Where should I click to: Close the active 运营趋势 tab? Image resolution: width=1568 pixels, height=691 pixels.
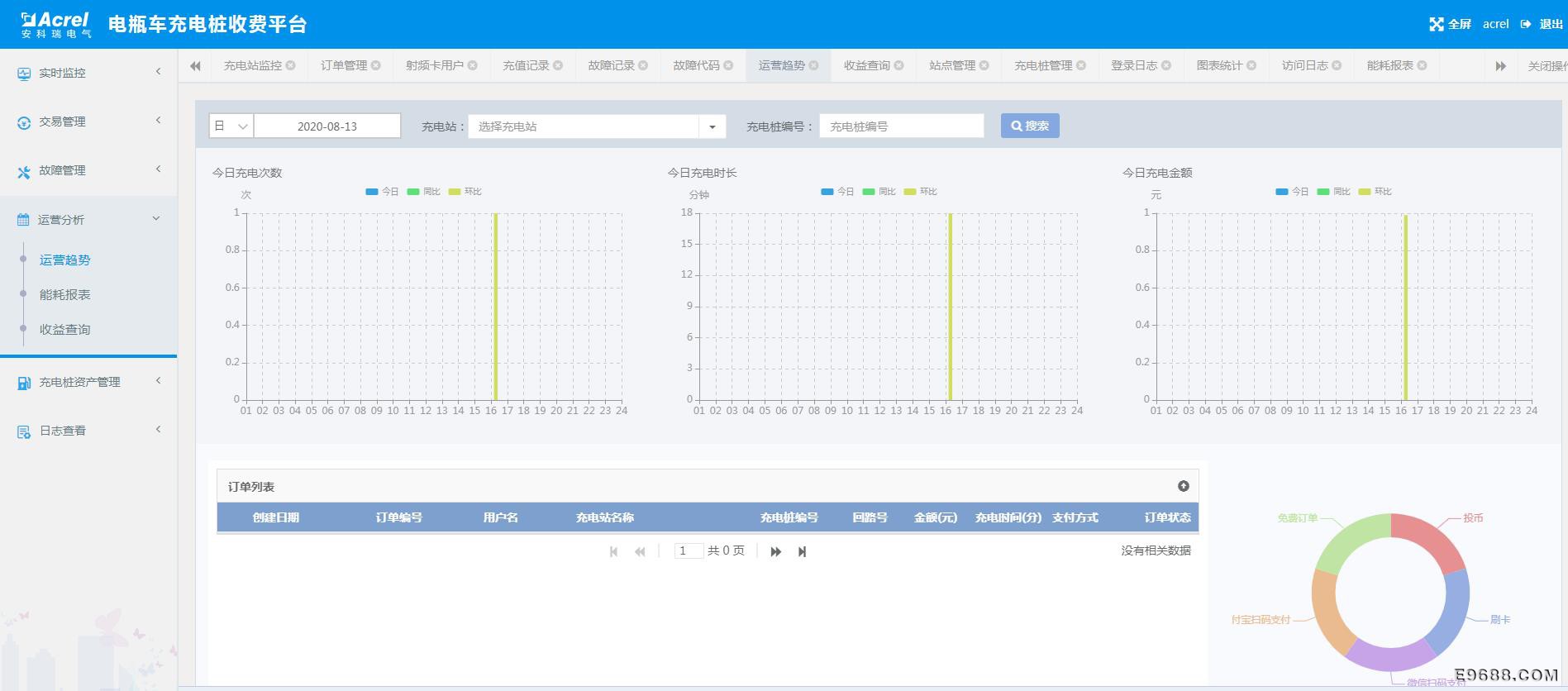coord(813,65)
